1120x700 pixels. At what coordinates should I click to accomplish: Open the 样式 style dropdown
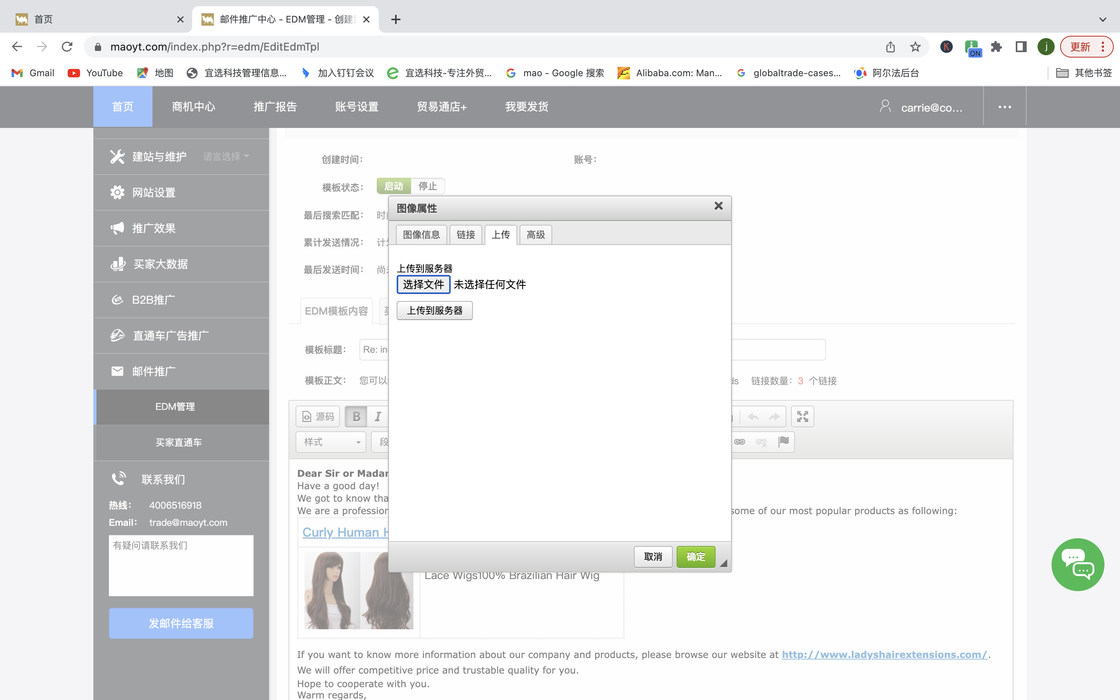[x=331, y=442]
